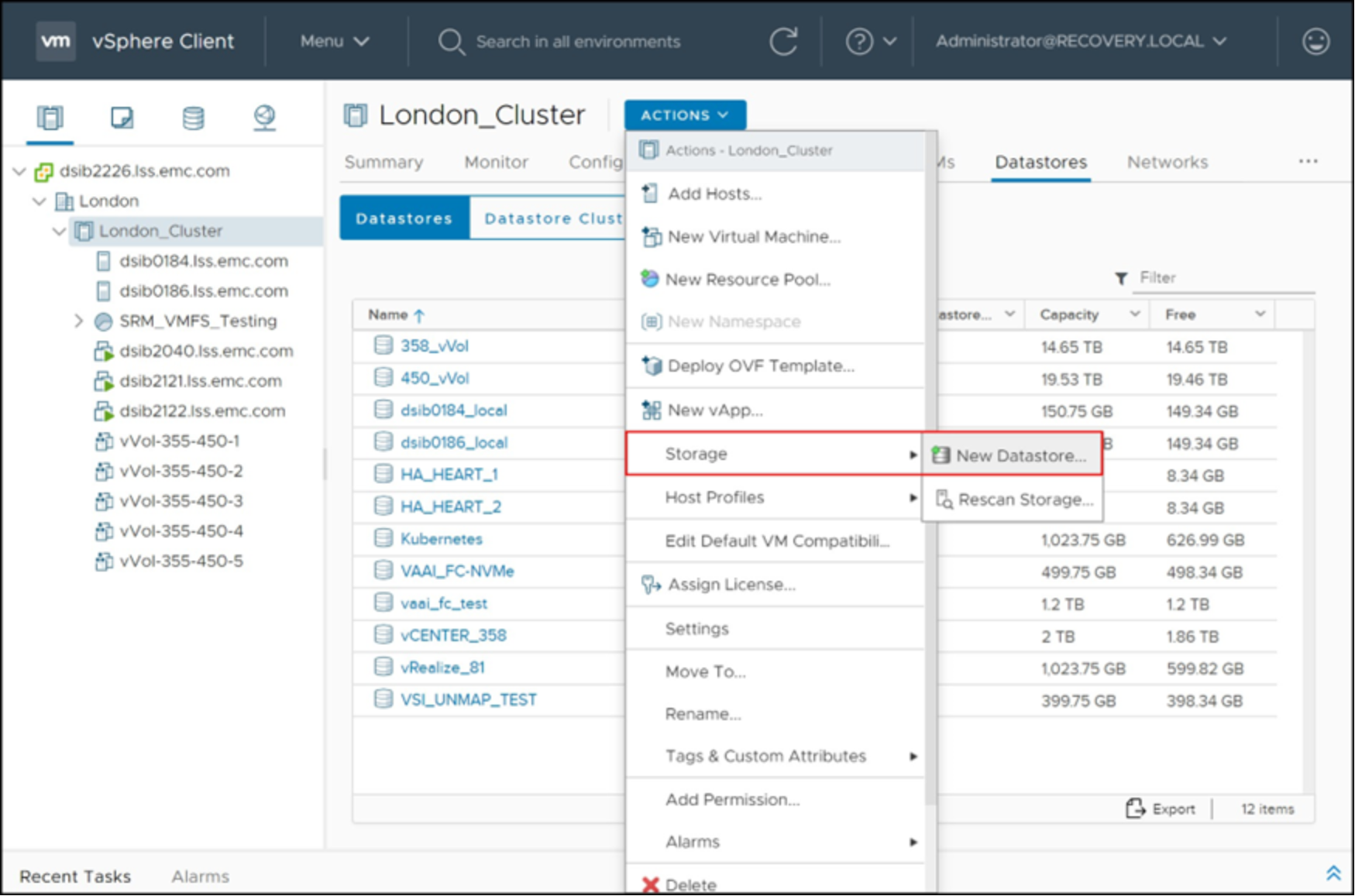Click the Assign License icon
This screenshot has height=896, width=1355.
651,585
